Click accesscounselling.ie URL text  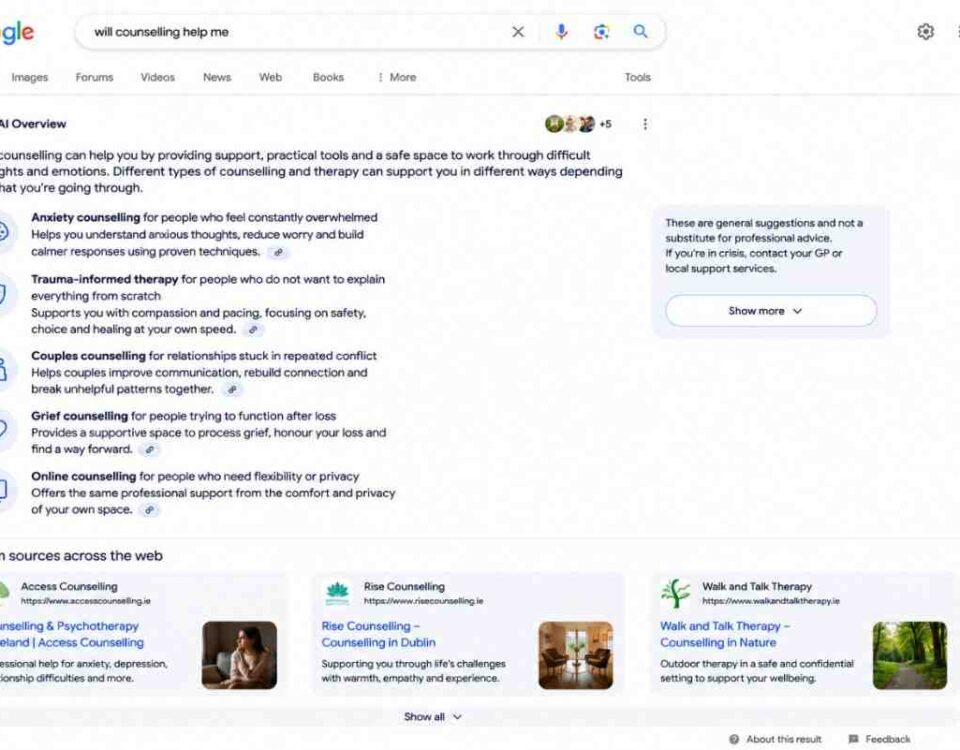86,601
